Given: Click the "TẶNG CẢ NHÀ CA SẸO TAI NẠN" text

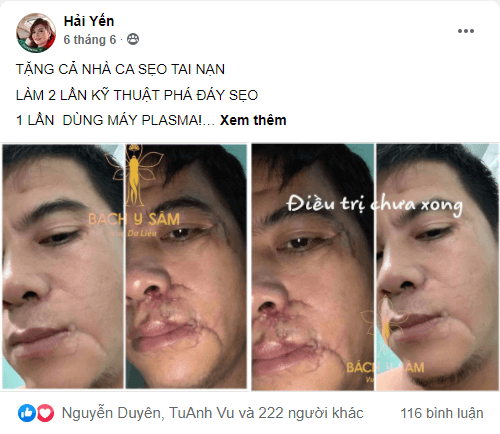Looking at the screenshot, I should (x=120, y=69).
